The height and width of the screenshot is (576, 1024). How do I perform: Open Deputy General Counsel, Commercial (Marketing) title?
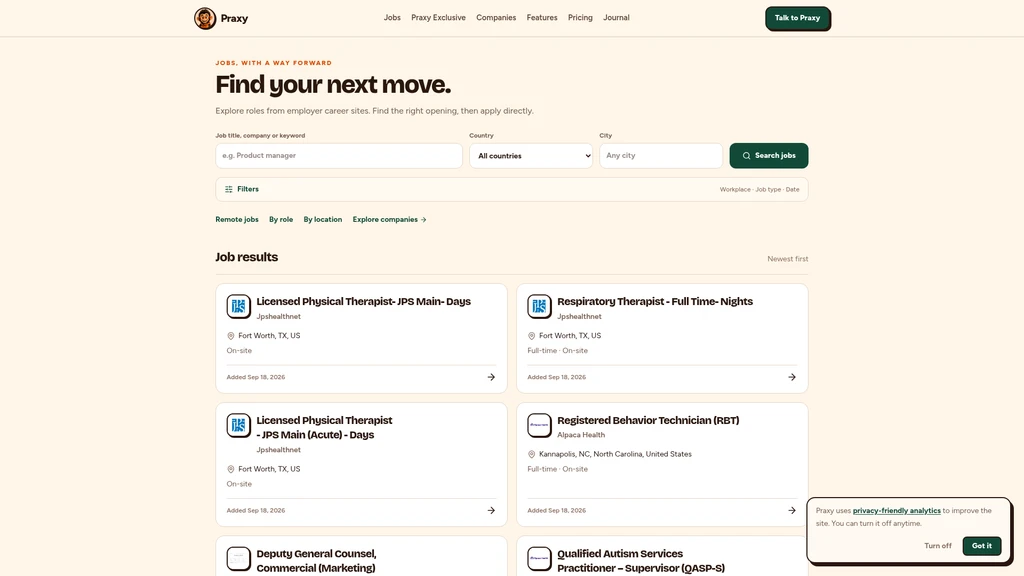(317, 561)
